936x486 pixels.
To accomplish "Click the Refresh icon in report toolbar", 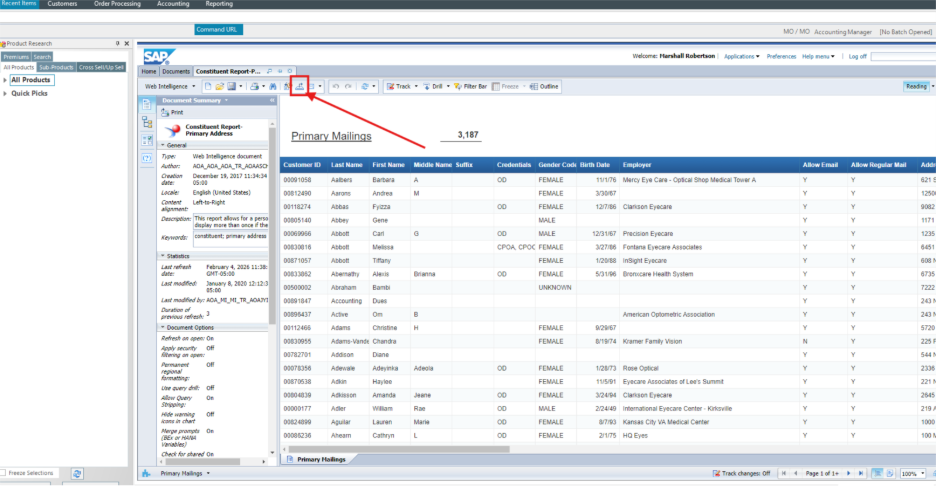I will 365,87.
